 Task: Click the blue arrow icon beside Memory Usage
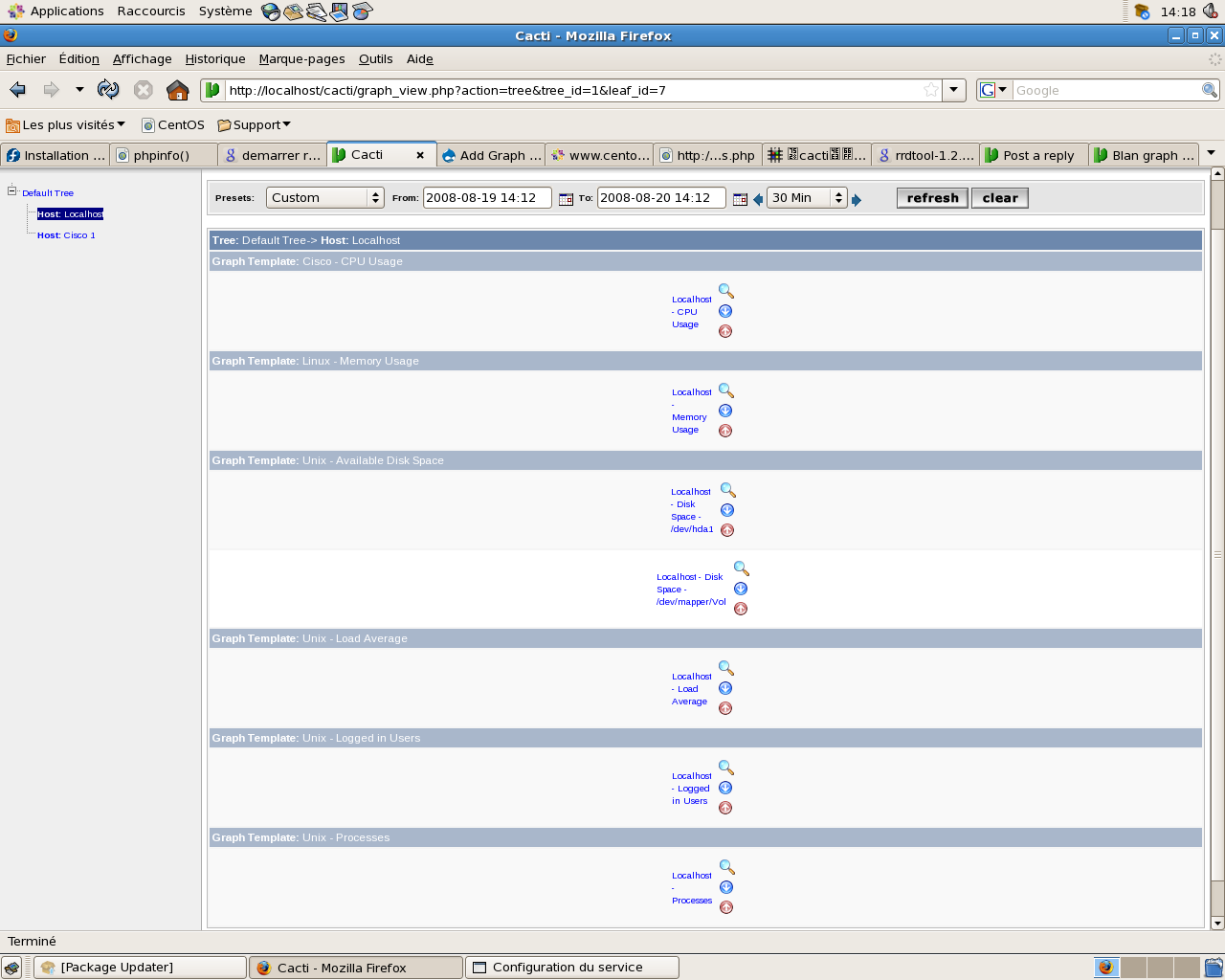pyautogui.click(x=725, y=411)
